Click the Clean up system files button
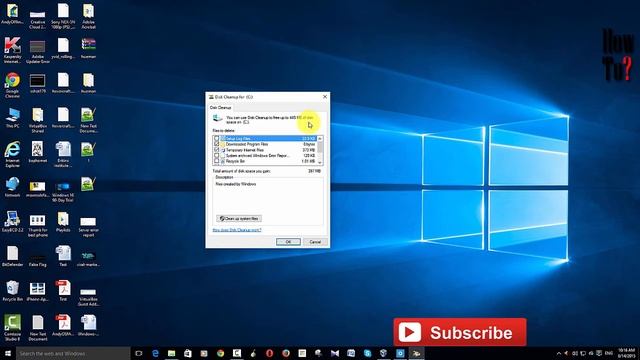 click(x=239, y=219)
